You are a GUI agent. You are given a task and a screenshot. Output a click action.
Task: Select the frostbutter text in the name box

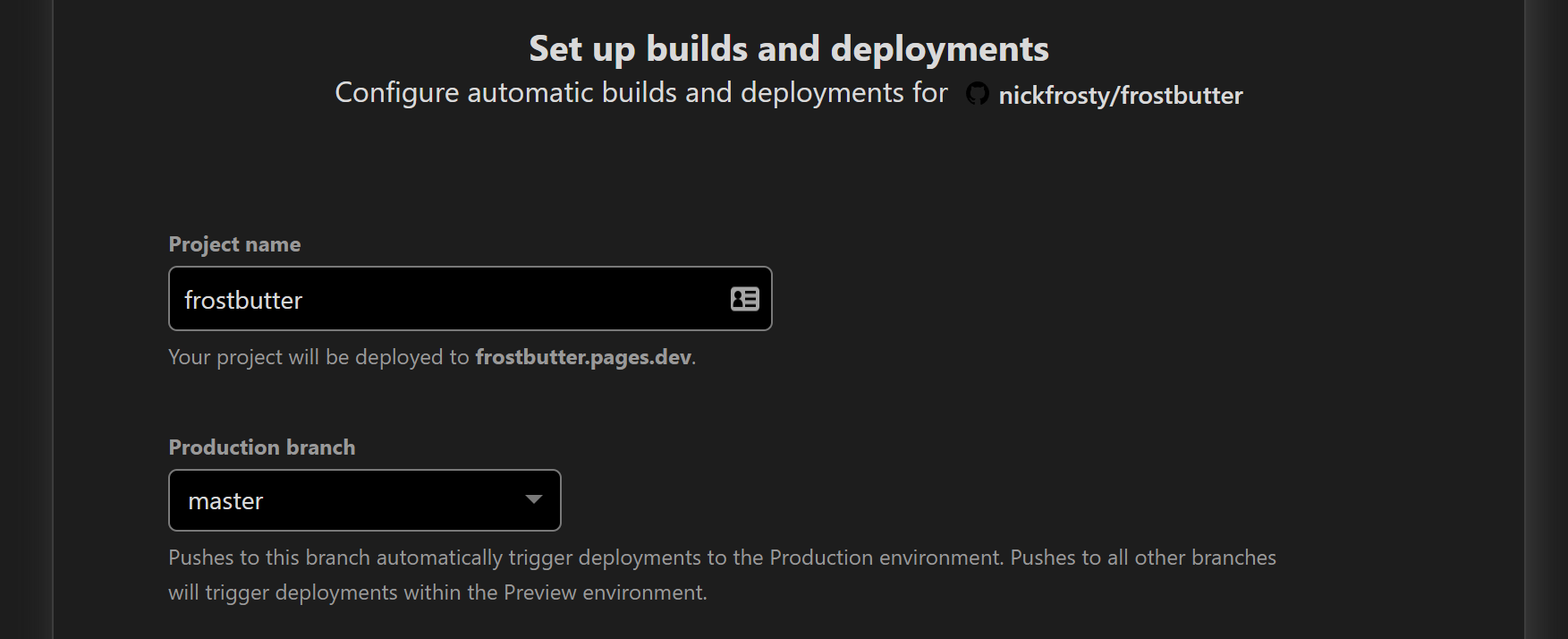[x=242, y=299]
